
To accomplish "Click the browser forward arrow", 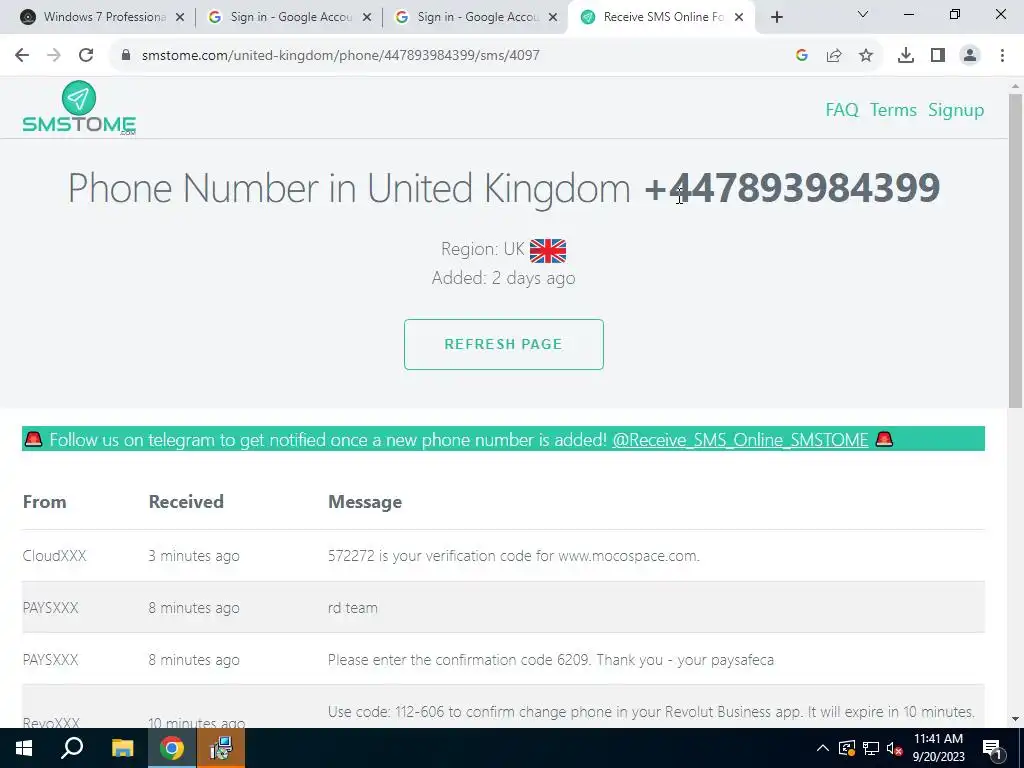I will 54,56.
